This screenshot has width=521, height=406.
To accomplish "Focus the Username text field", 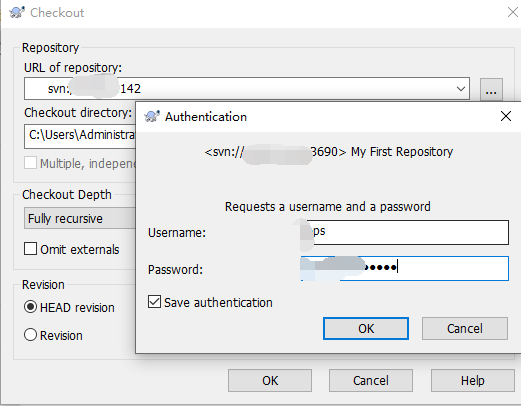I will point(405,232).
